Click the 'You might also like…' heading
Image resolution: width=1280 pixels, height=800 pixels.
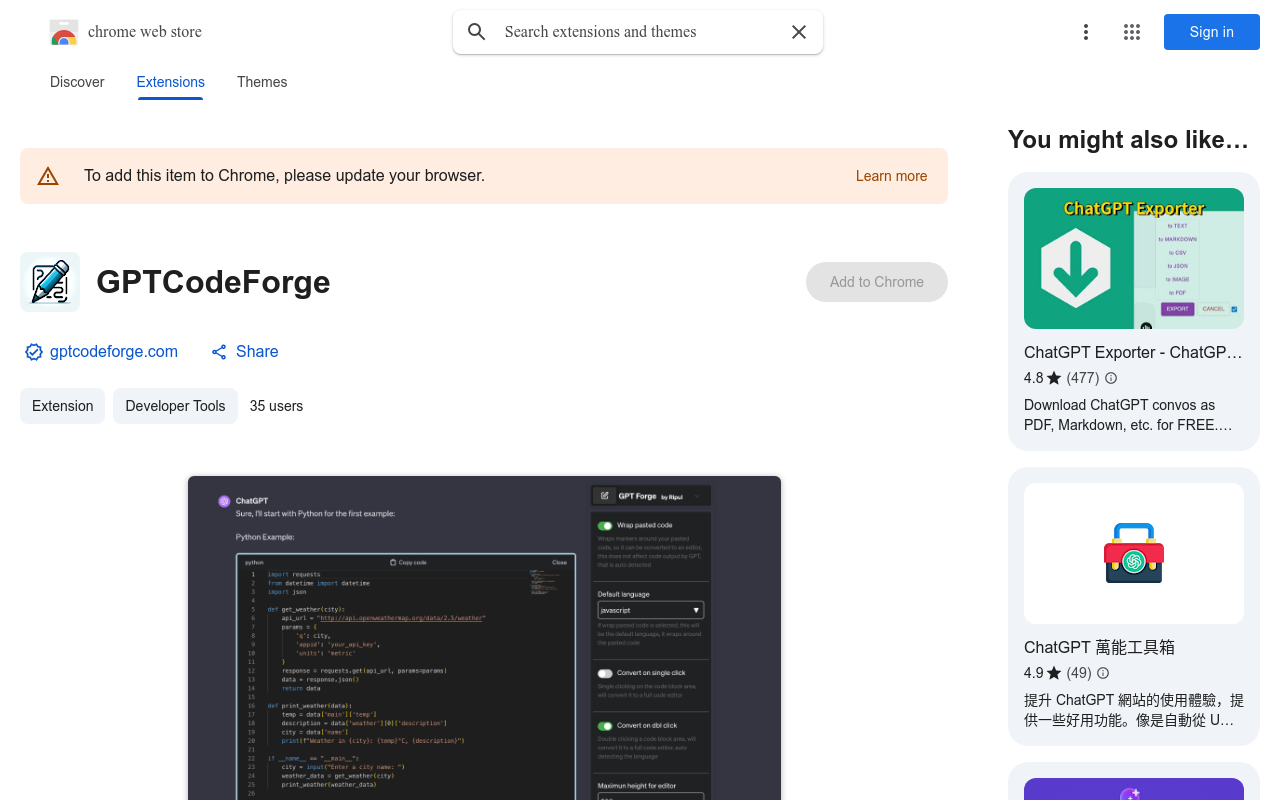coord(1128,140)
